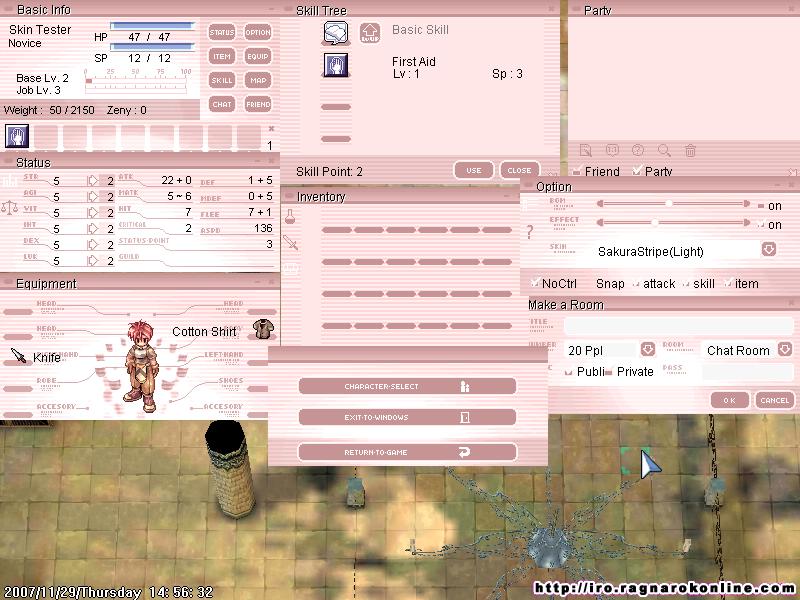Viewport: 800px width, 600px height.
Task: Click the magnifier icon in Party window
Action: point(664,150)
